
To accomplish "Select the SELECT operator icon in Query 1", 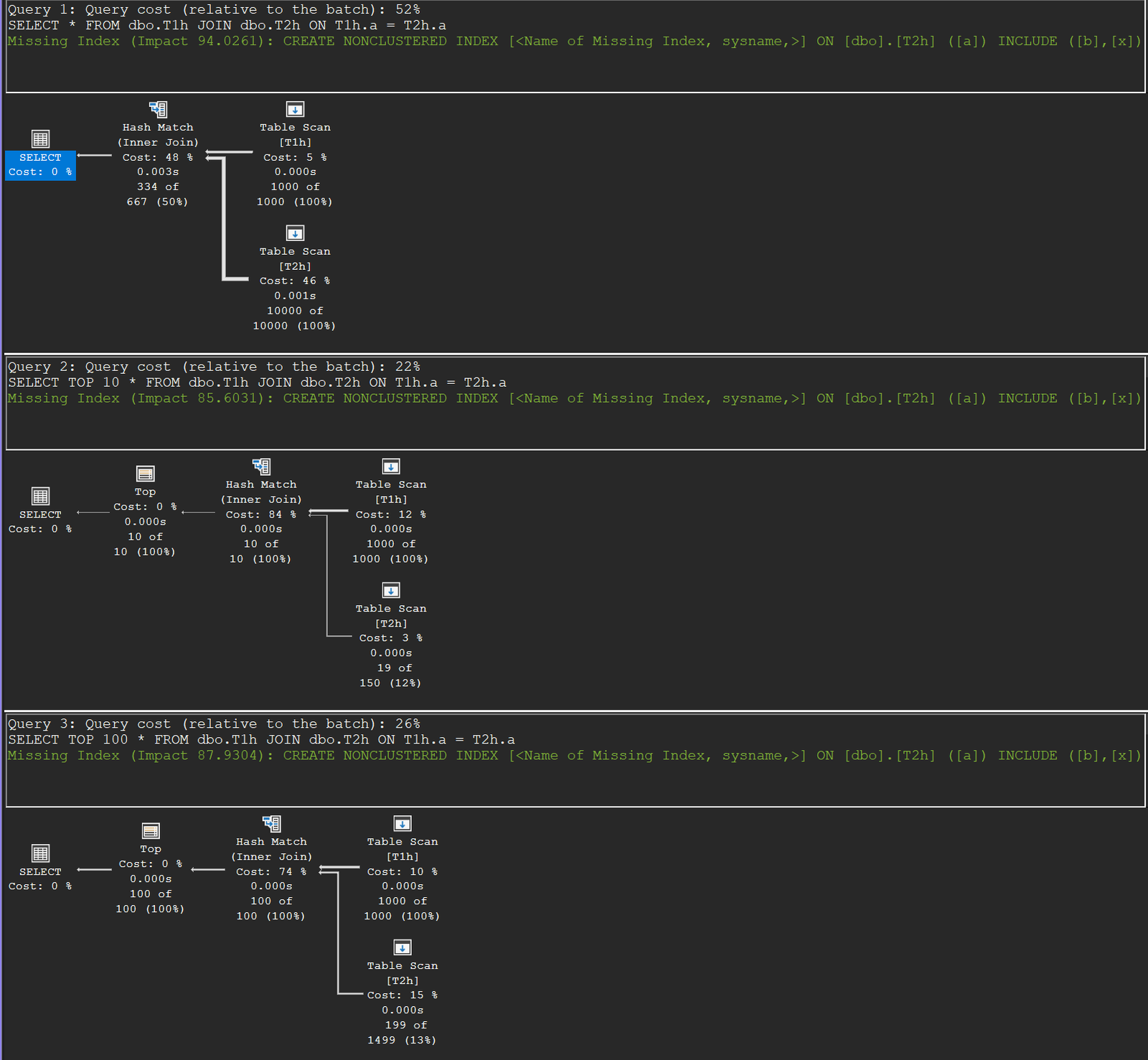I will (41, 139).
